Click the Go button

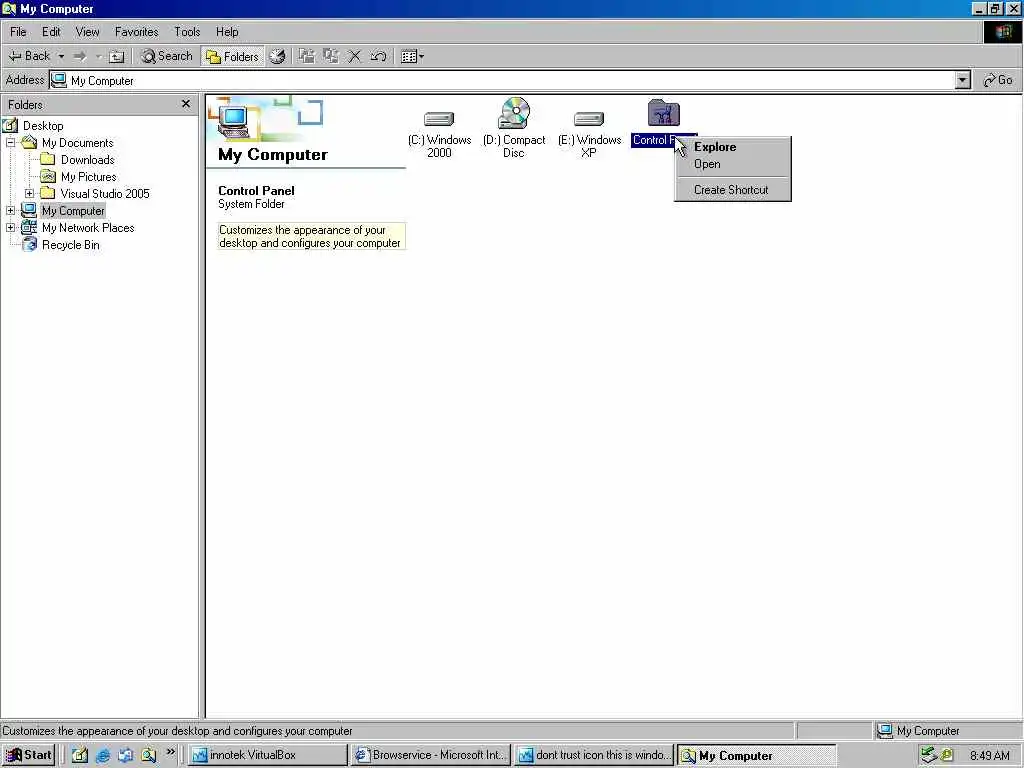(998, 80)
